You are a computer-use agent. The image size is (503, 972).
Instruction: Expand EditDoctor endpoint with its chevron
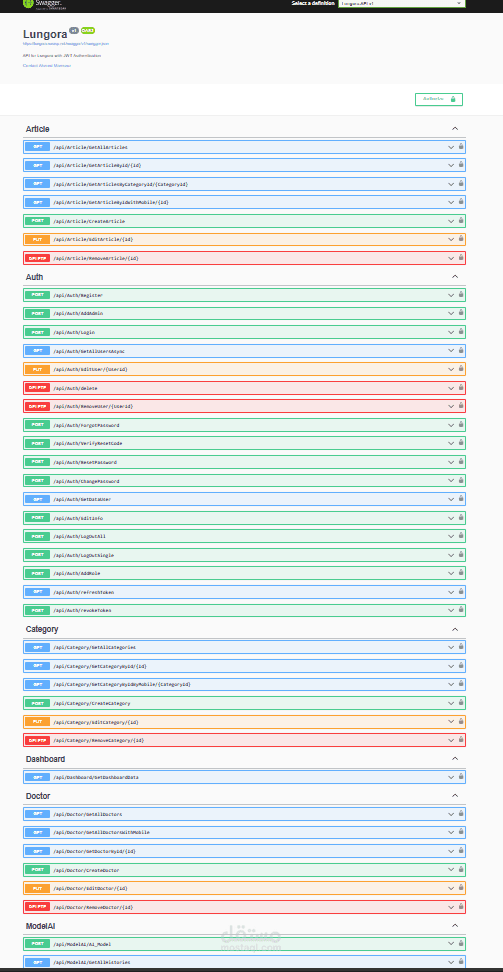click(452, 888)
